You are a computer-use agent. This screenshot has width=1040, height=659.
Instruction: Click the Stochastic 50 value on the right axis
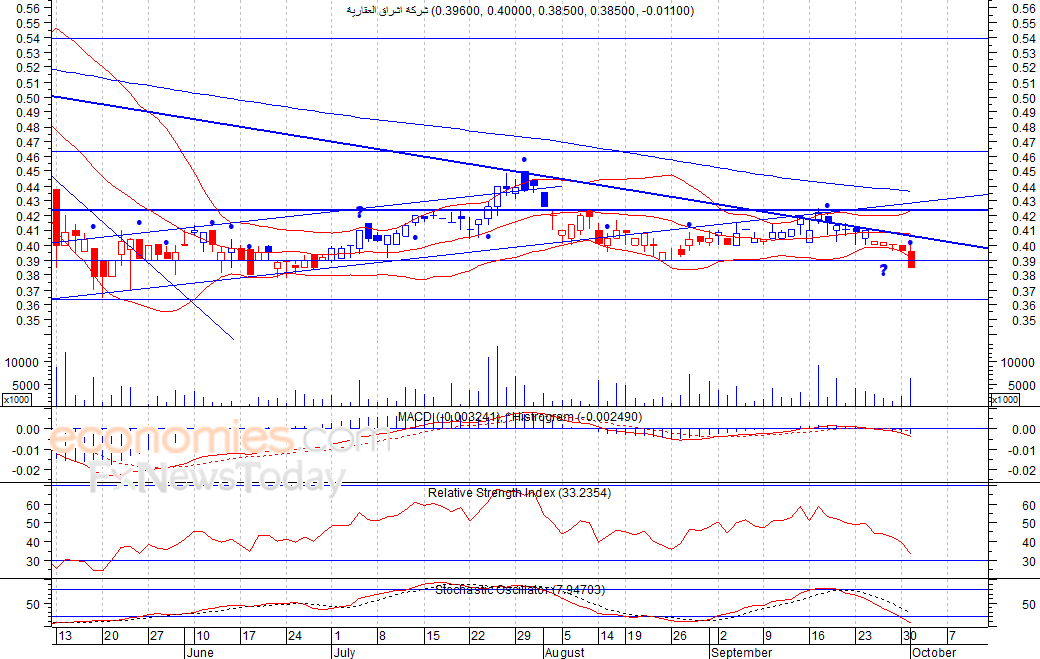click(1029, 605)
